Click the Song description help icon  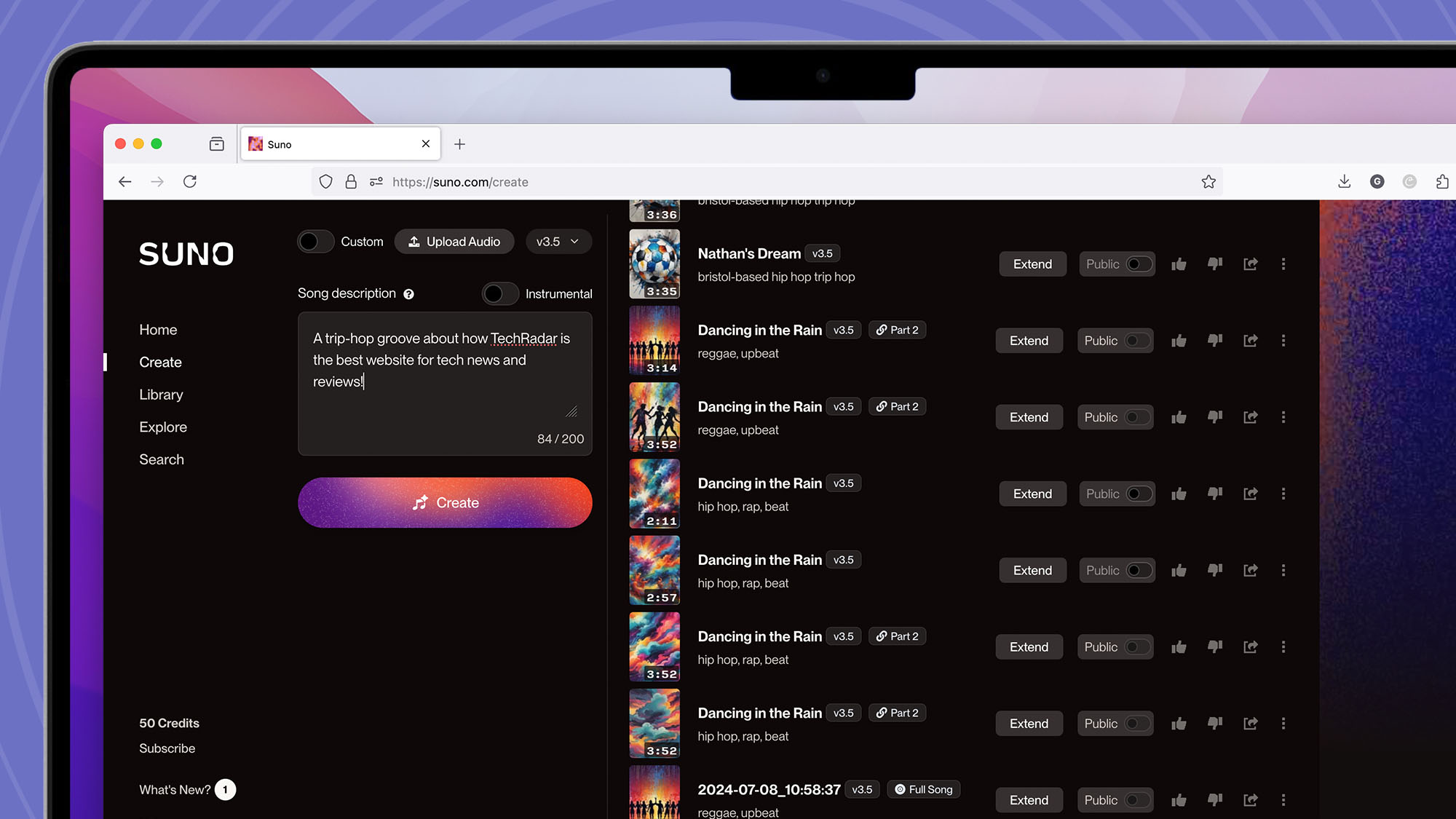(x=409, y=294)
